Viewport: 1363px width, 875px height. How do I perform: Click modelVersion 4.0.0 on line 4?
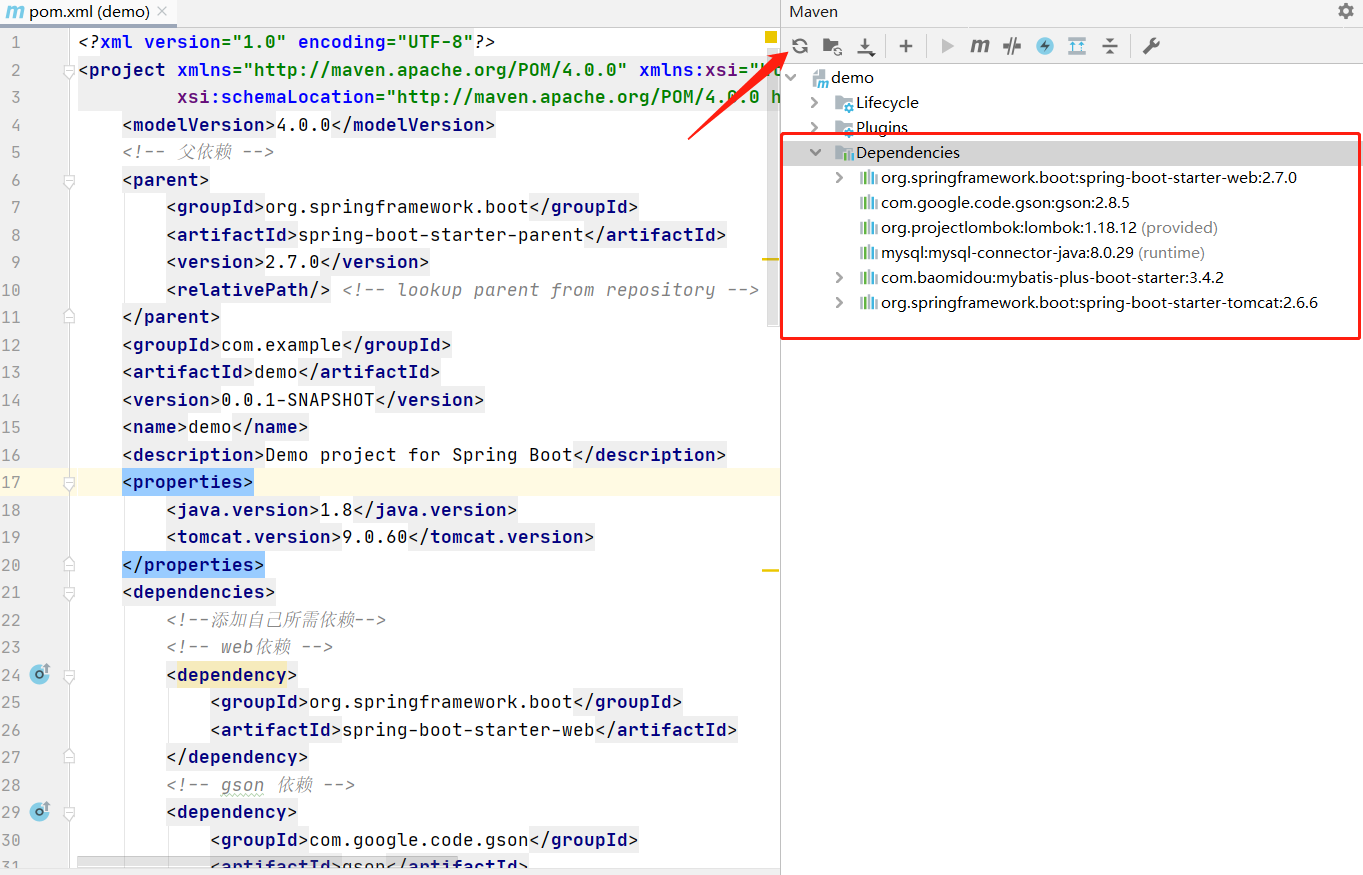(x=303, y=125)
